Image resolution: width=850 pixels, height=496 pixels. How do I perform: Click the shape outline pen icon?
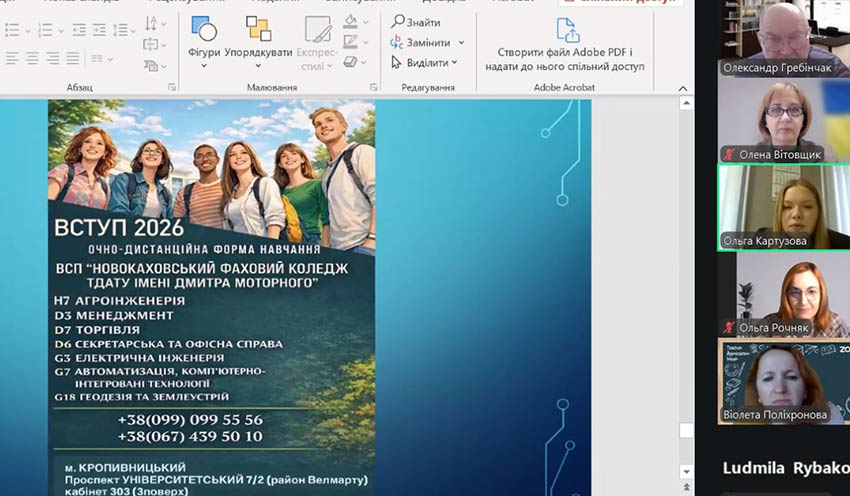tap(350, 41)
